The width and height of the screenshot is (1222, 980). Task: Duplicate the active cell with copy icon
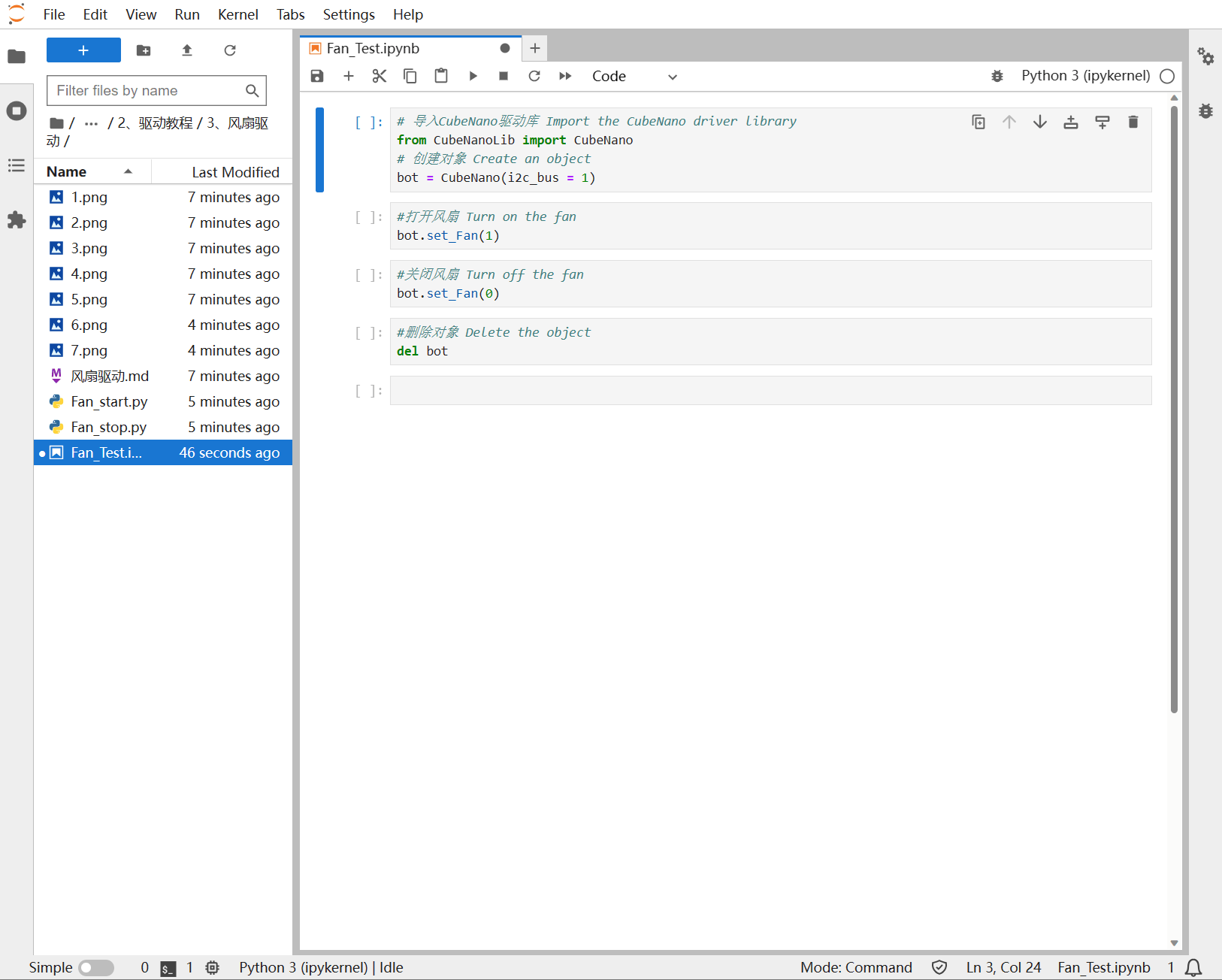[x=979, y=122]
